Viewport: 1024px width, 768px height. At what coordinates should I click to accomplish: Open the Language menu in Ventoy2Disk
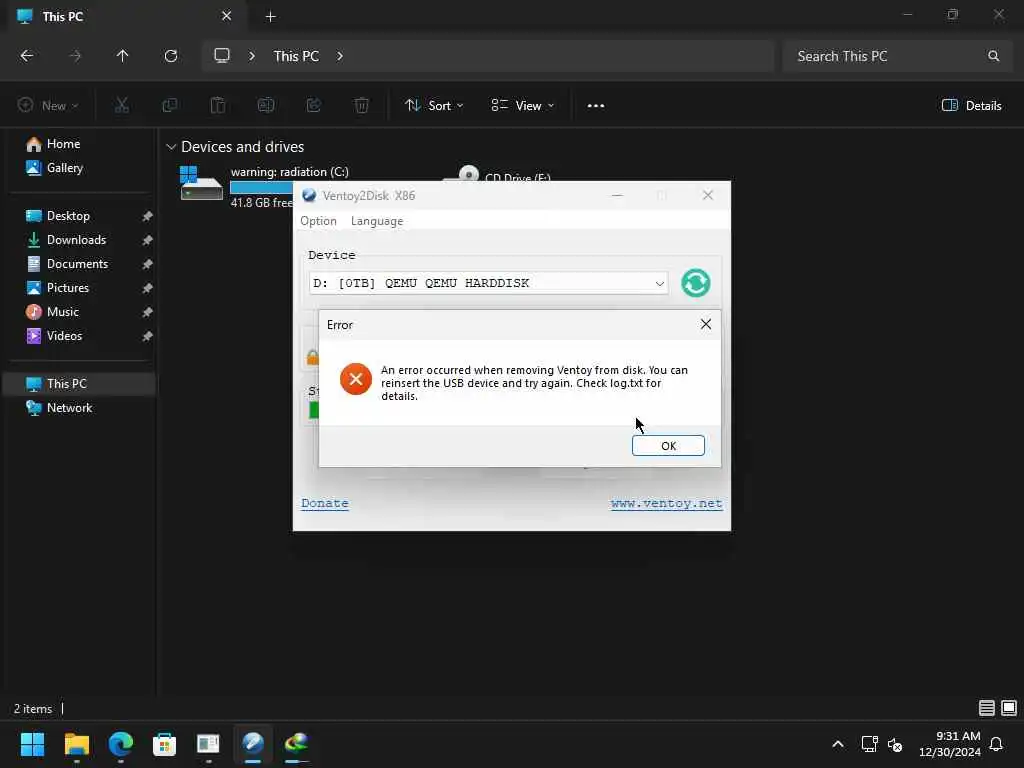coord(377,221)
